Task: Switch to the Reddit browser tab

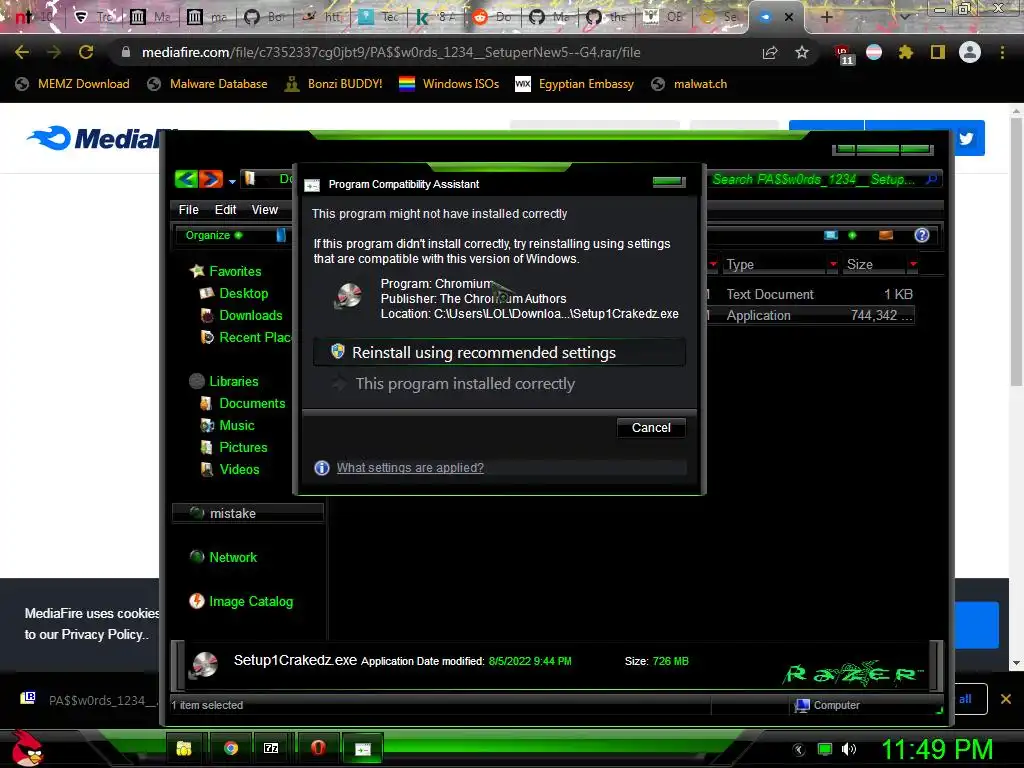Action: [493, 17]
